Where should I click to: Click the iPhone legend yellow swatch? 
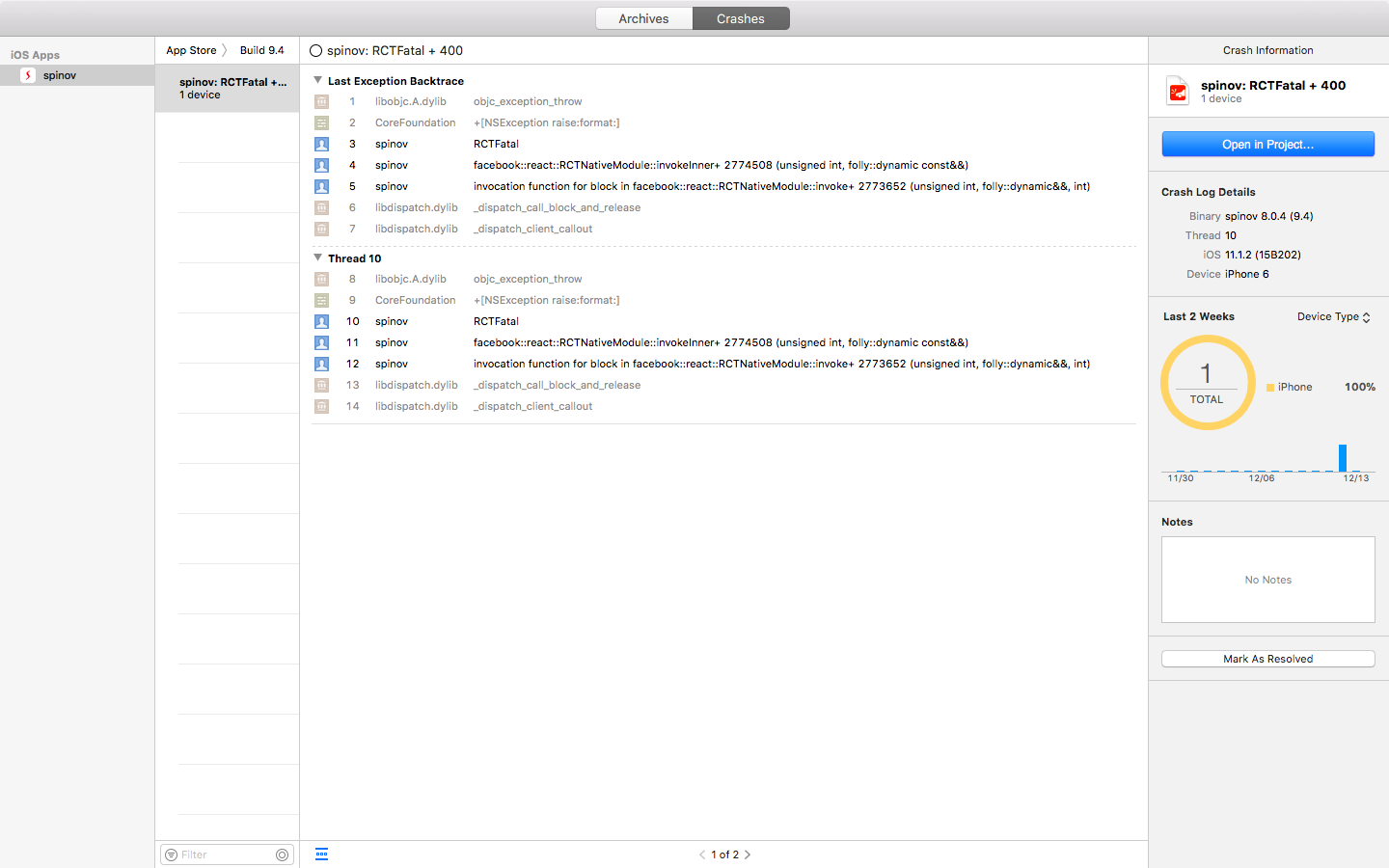[1270, 387]
